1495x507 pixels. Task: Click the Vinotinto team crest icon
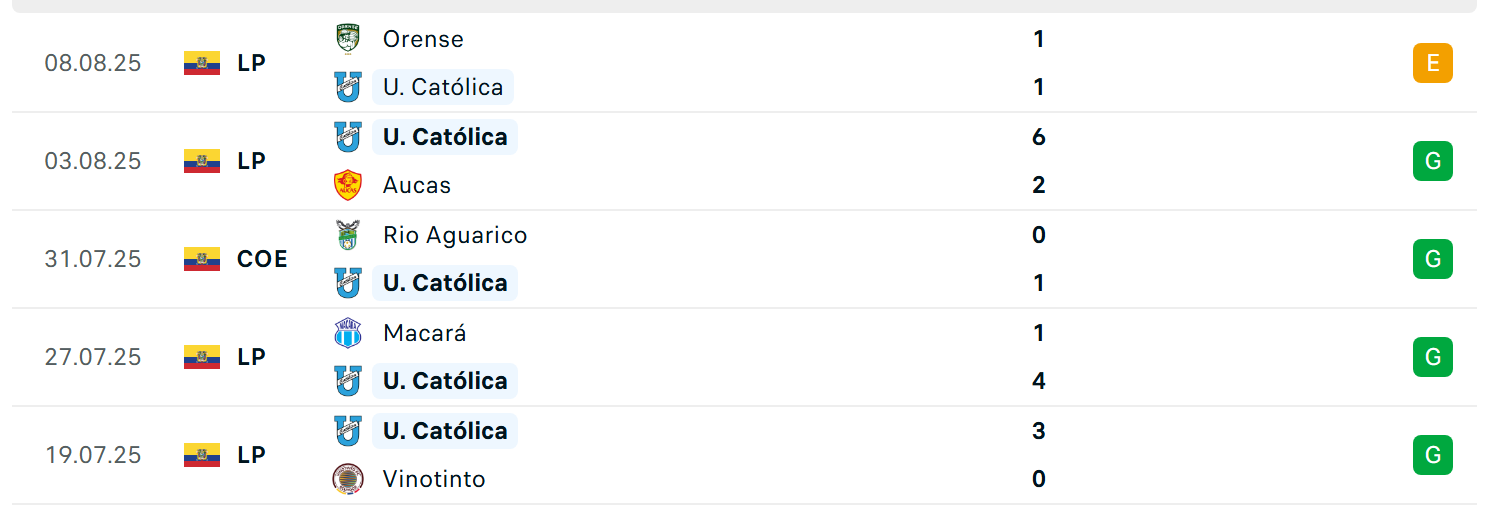(347, 479)
